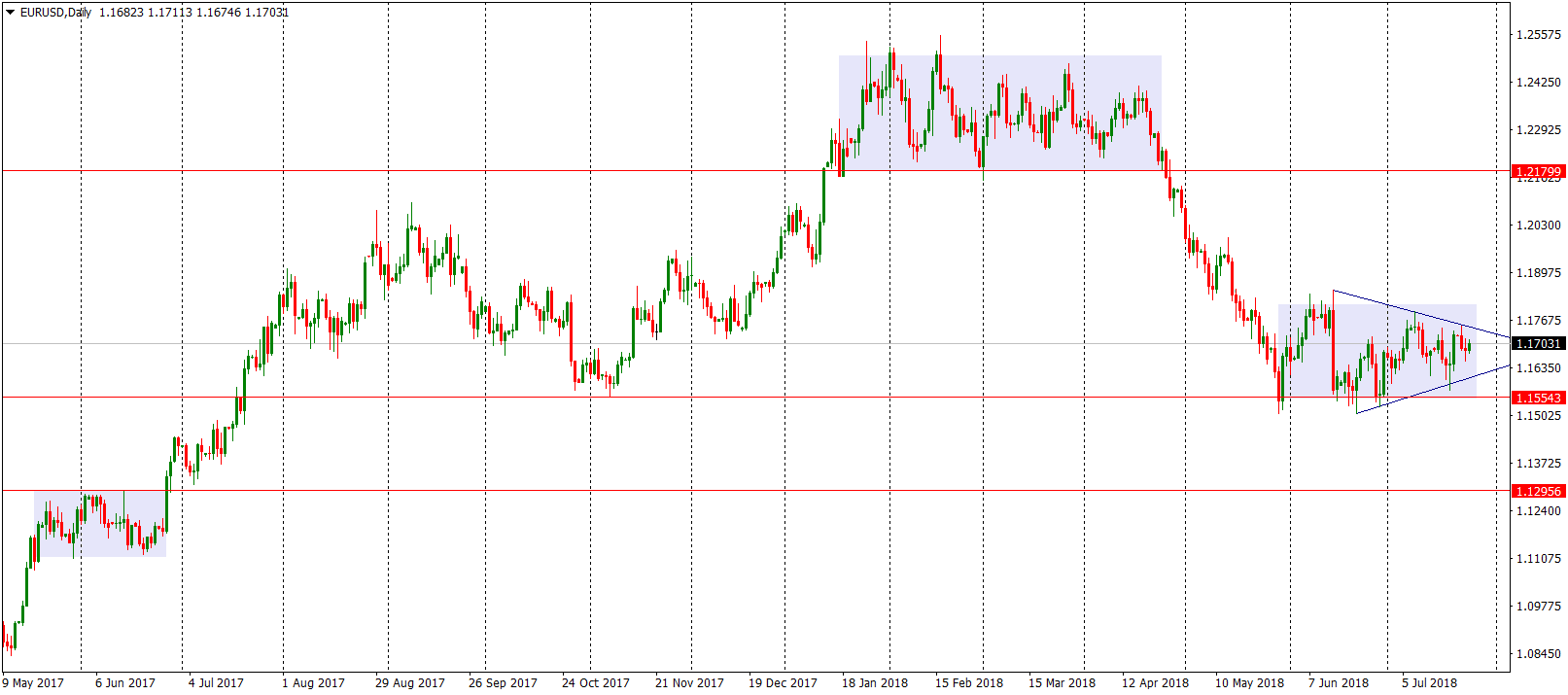Click the low price value 1.16746
Image resolution: width=1568 pixels, height=695 pixels.
coord(218,13)
